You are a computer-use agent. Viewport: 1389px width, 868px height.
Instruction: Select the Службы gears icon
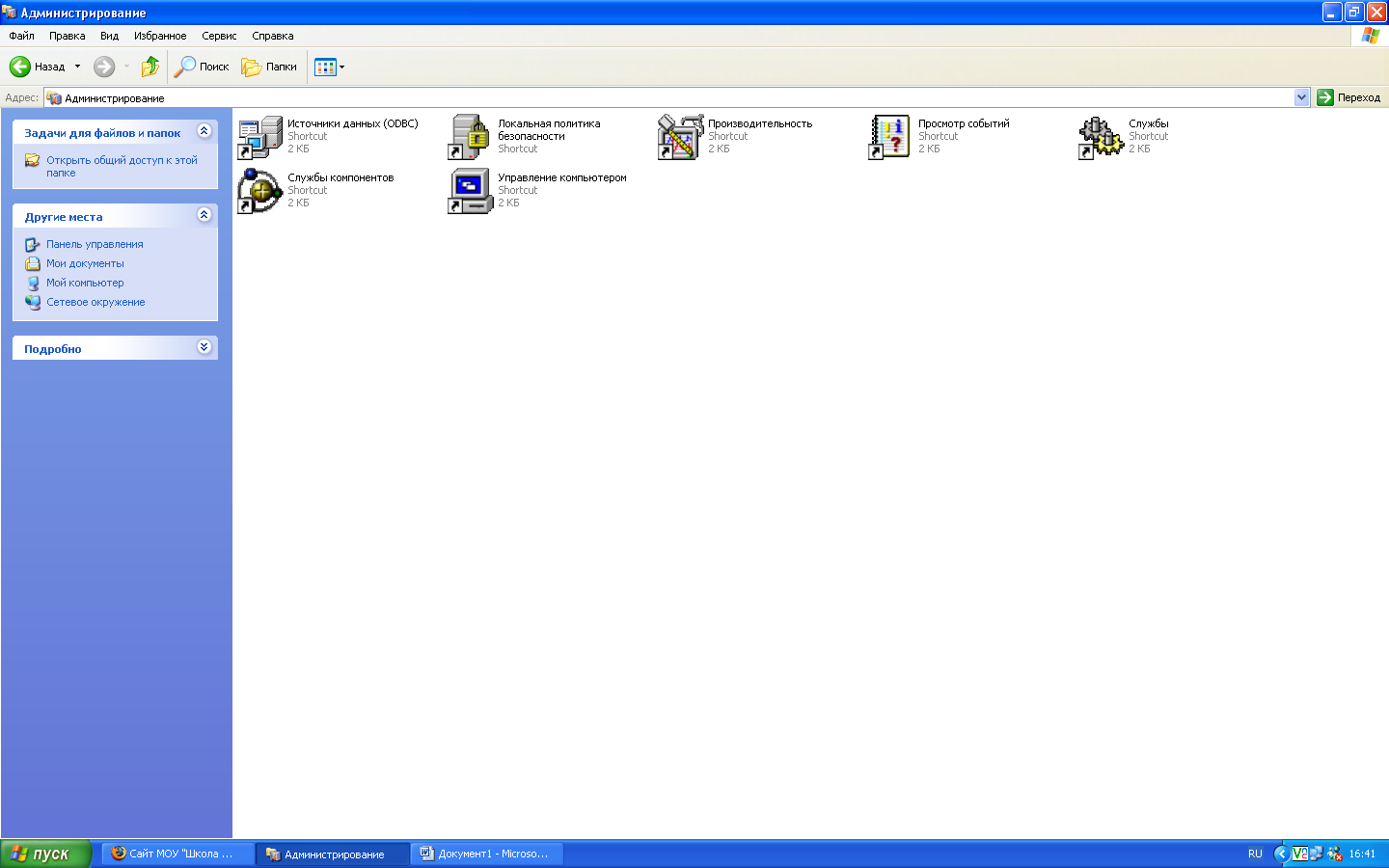coord(1101,137)
